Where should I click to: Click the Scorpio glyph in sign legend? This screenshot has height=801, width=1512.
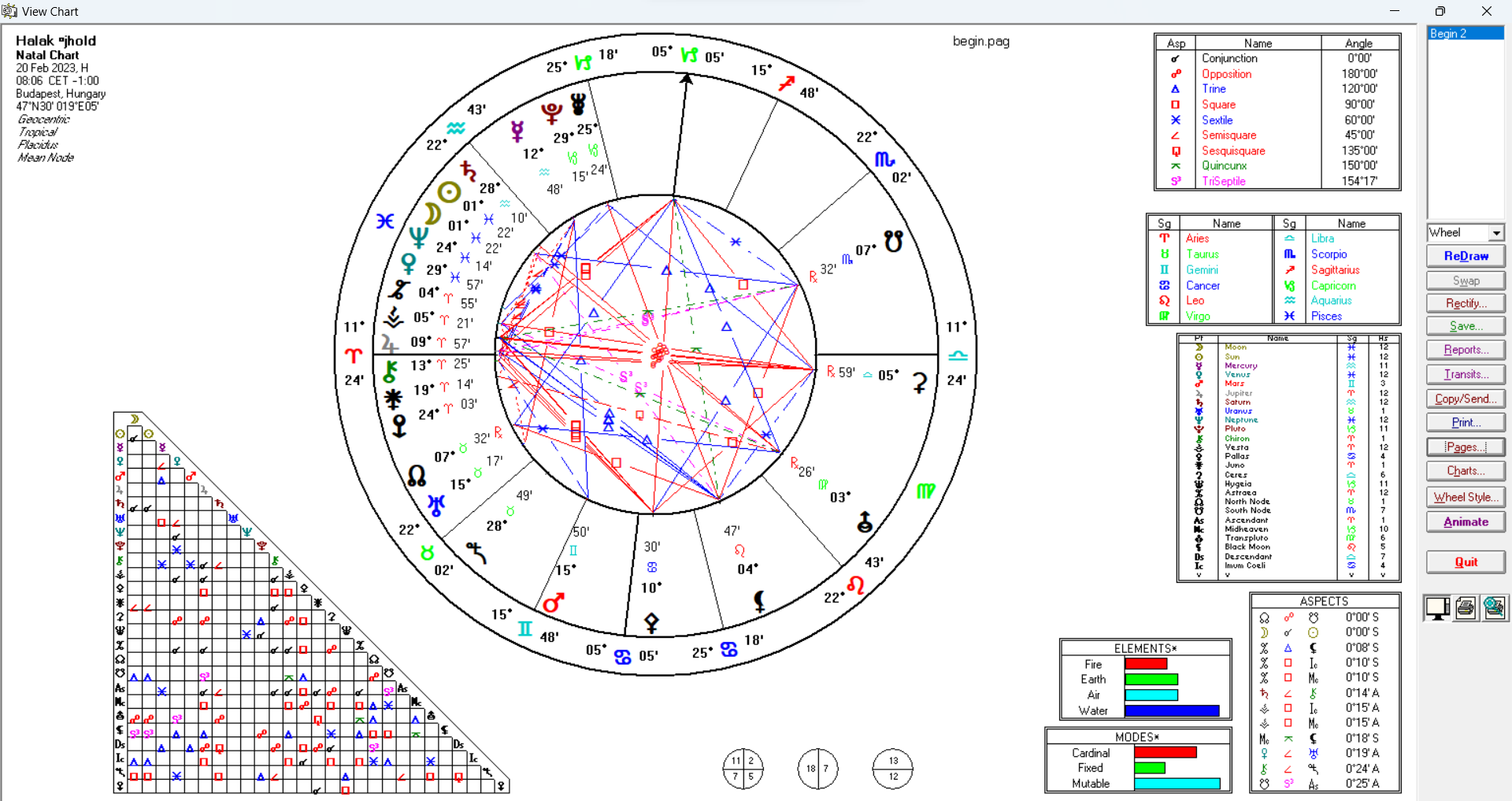1289,254
